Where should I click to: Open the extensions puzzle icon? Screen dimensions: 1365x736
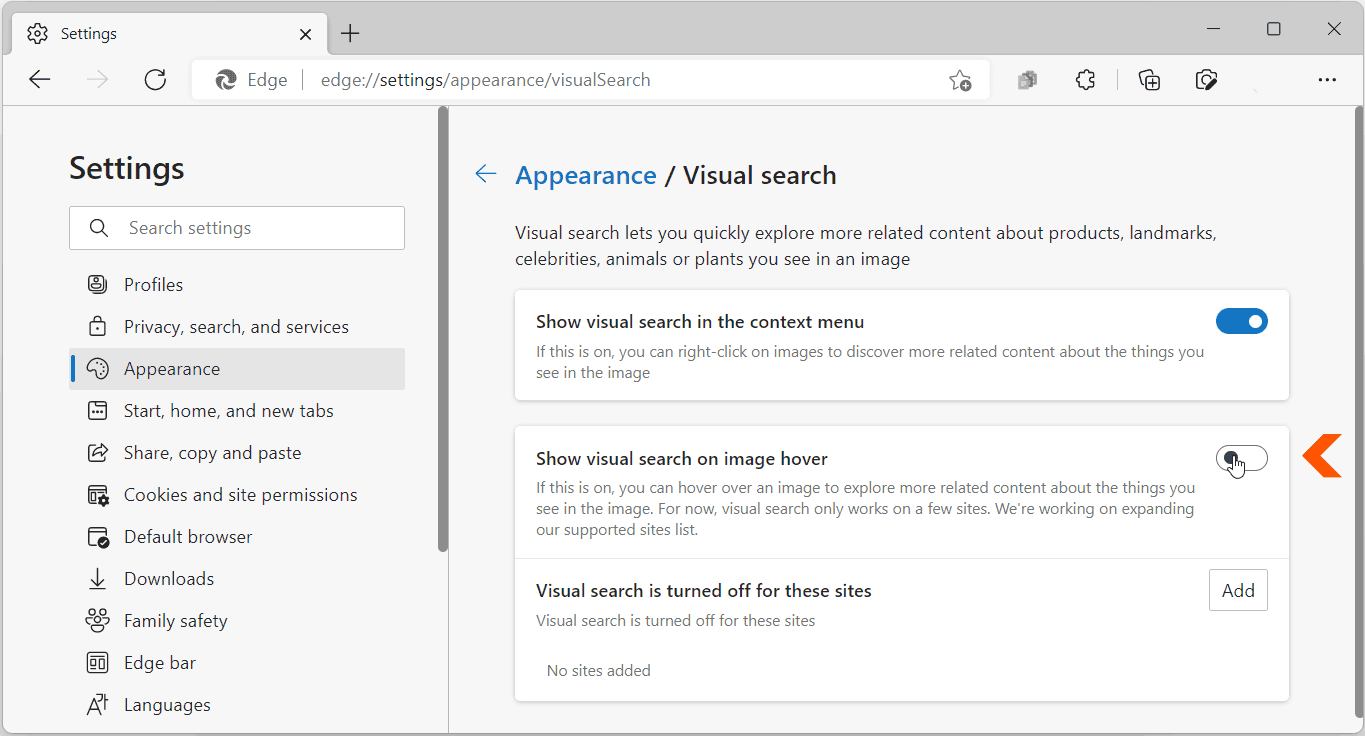coord(1085,80)
